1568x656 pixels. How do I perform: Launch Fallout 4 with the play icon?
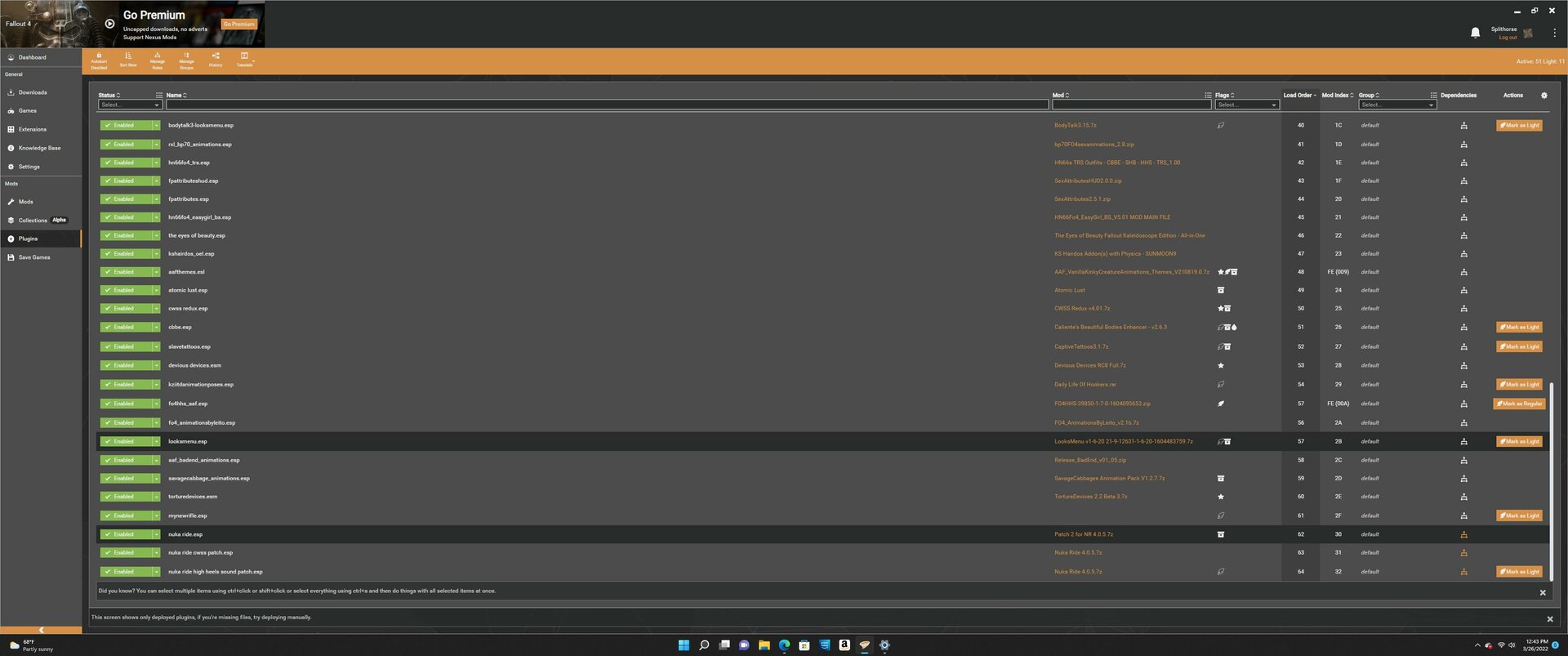click(109, 24)
